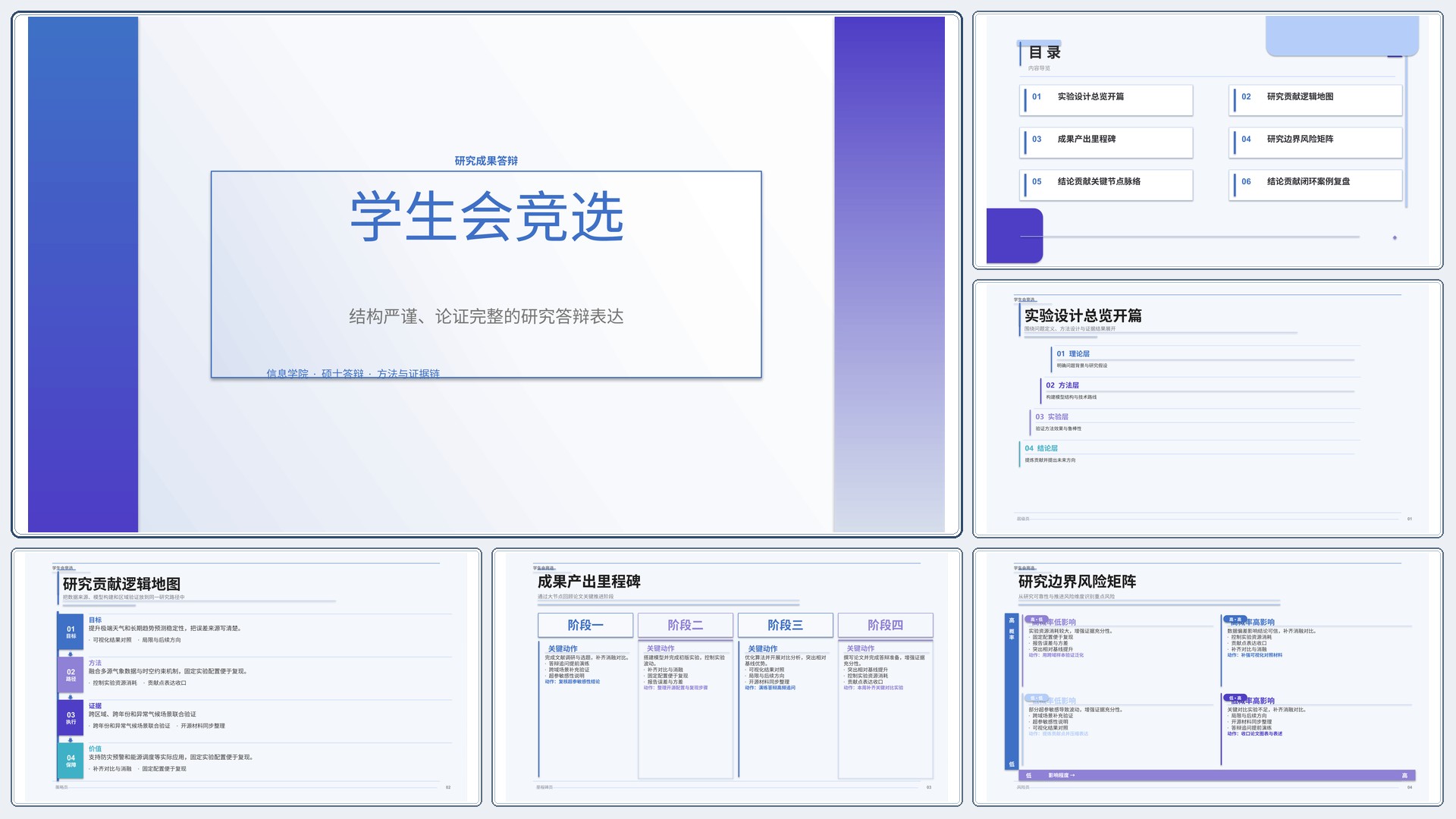Click the 信息学院 · 硕士答辩 footer line on cover
This screenshot has width=1456, height=819.
353,373
